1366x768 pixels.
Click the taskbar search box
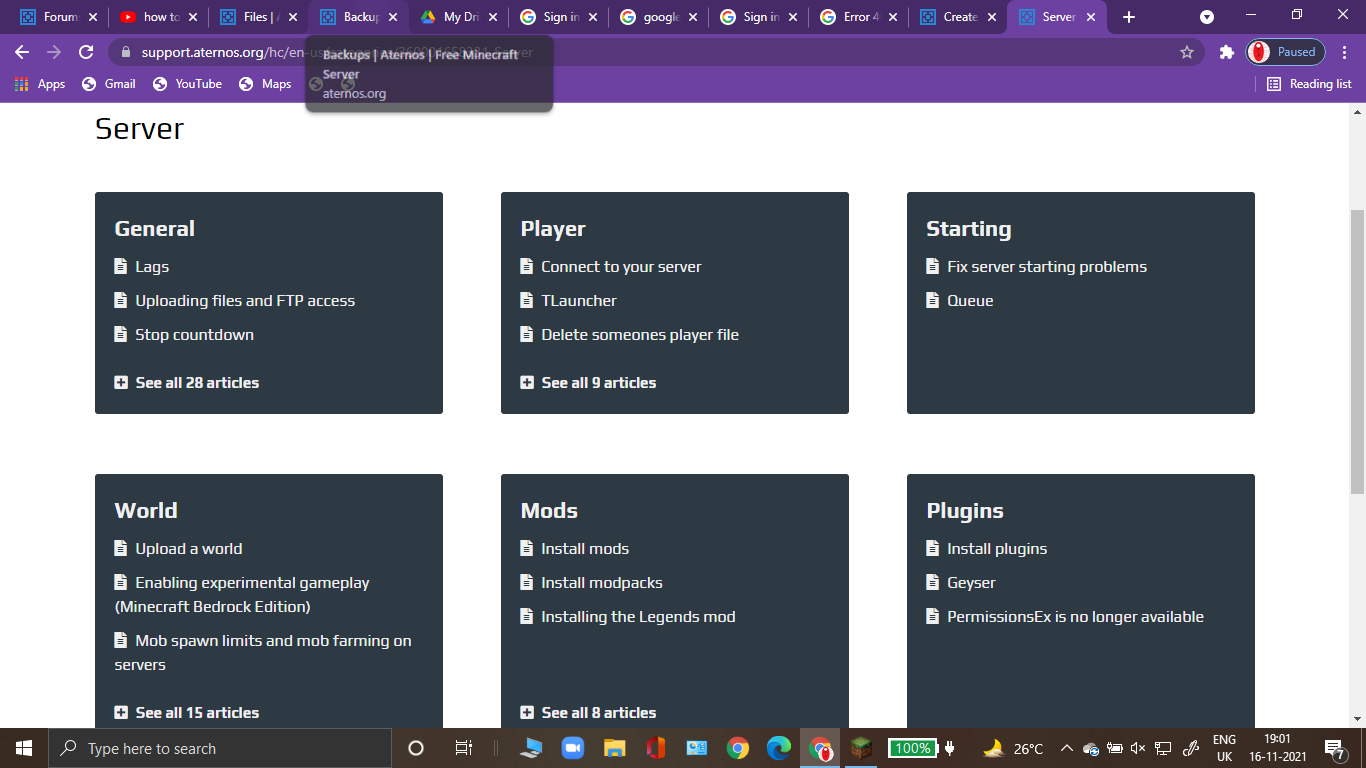(x=220, y=748)
